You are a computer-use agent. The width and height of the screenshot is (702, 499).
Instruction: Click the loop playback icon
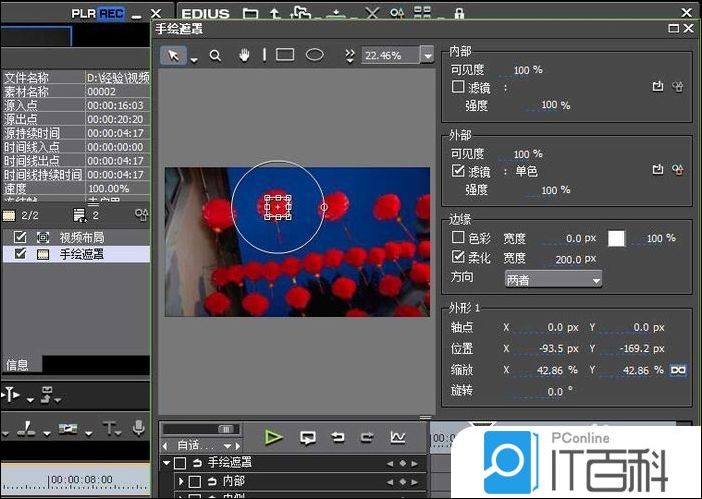308,437
